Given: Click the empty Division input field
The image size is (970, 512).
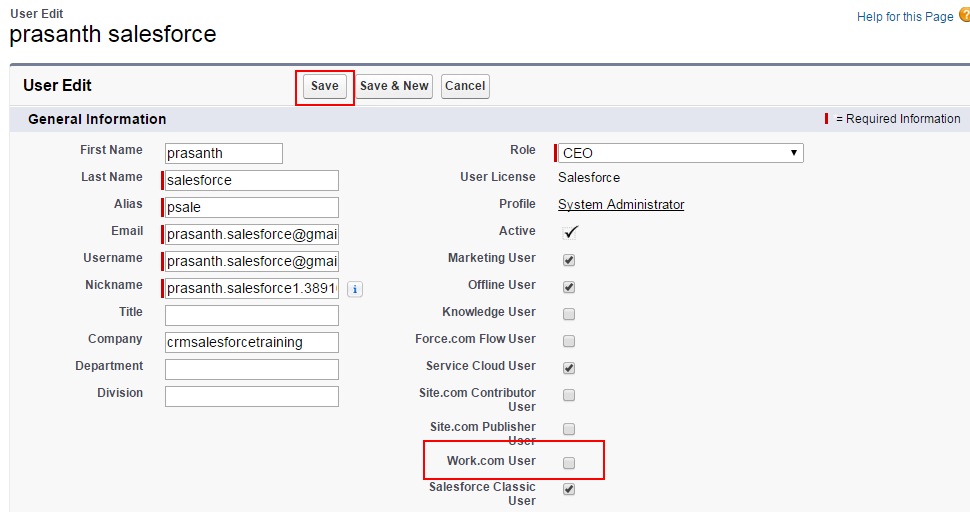Looking at the screenshot, I should click(x=252, y=396).
